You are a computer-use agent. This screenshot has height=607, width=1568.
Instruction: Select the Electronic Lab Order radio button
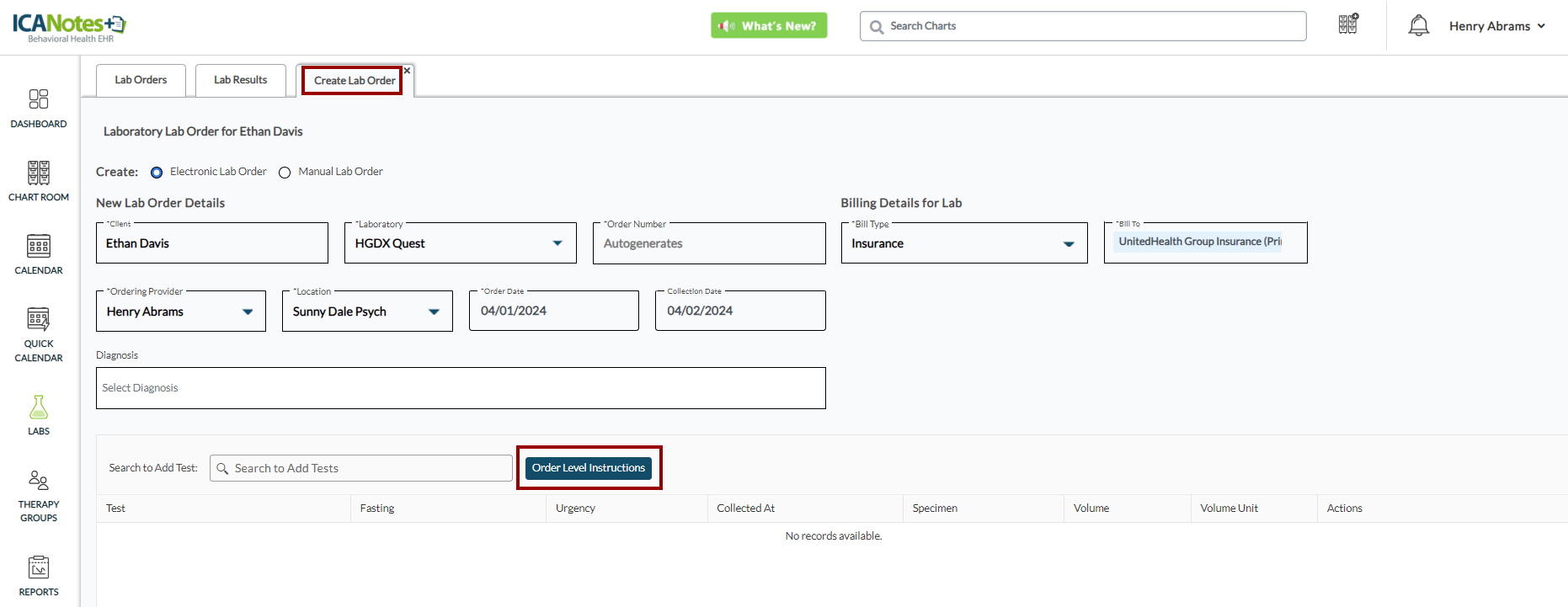[157, 173]
